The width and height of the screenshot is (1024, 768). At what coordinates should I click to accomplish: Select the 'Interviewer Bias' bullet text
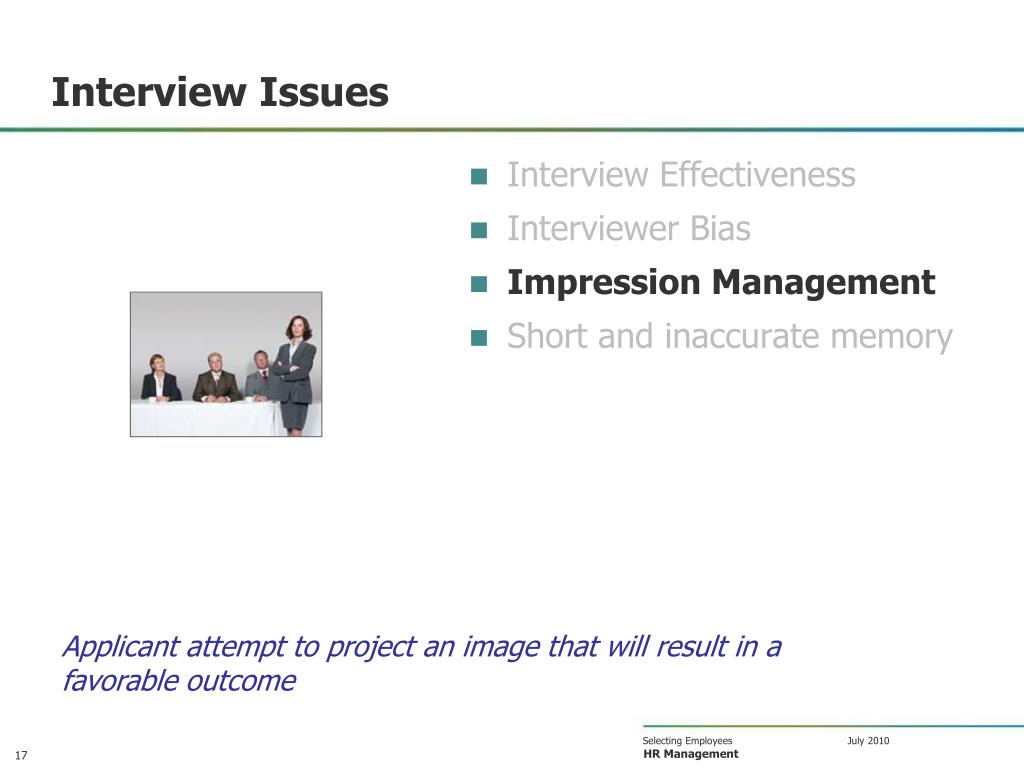tap(629, 229)
